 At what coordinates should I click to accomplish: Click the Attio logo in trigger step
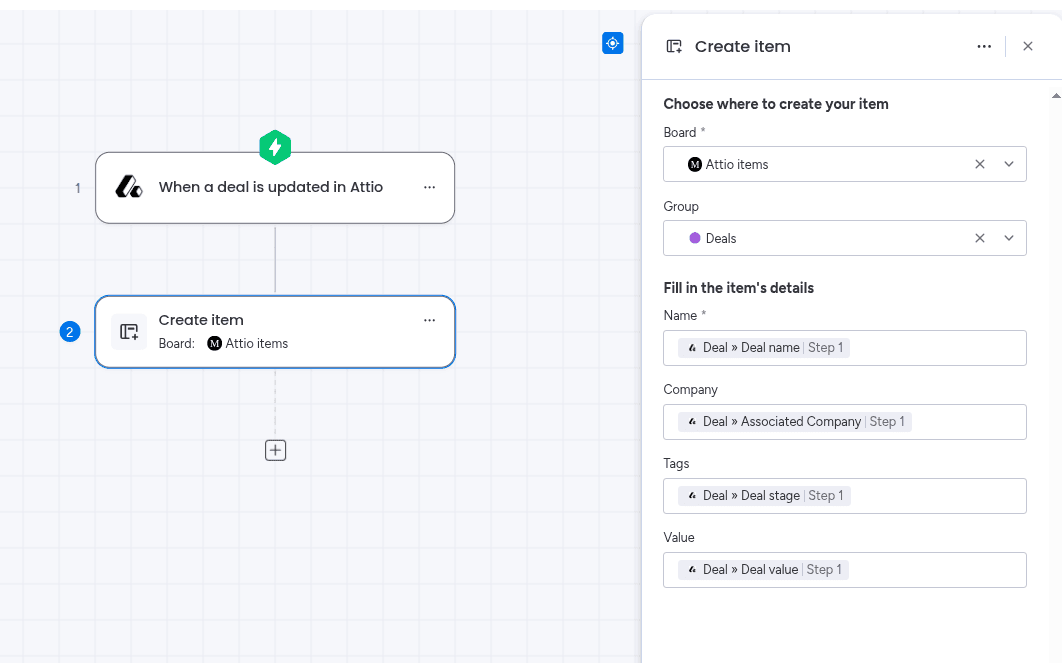[129, 187]
